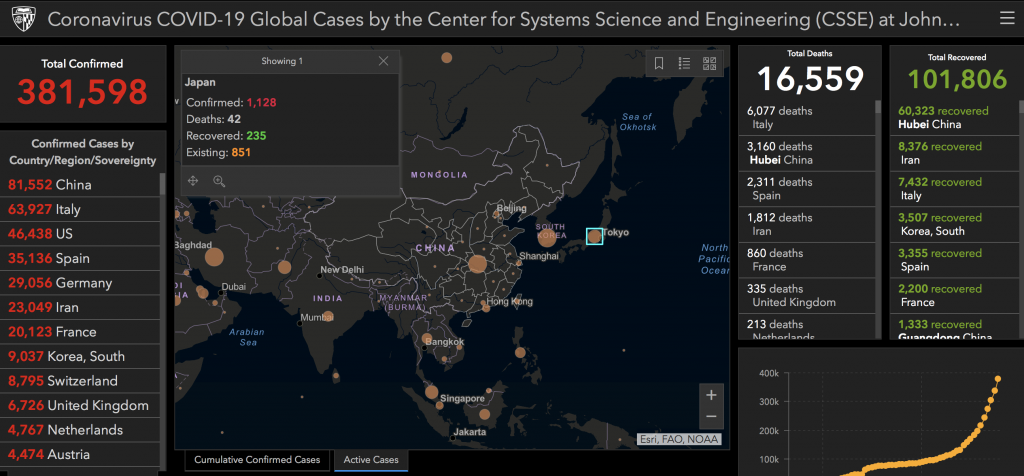Close the Japan popup window
Image resolution: width=1024 pixels, height=476 pixels.
(x=383, y=61)
